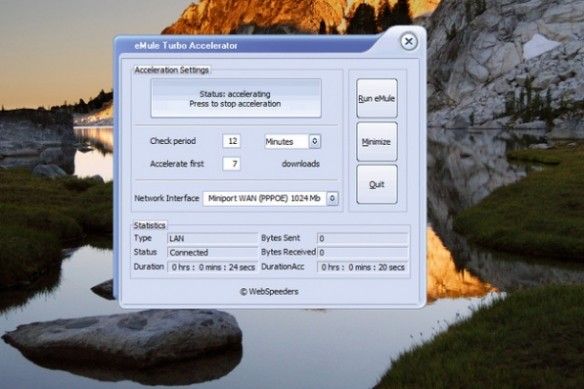
Task: Click the Duration value 24 secs
Action: 212,267
